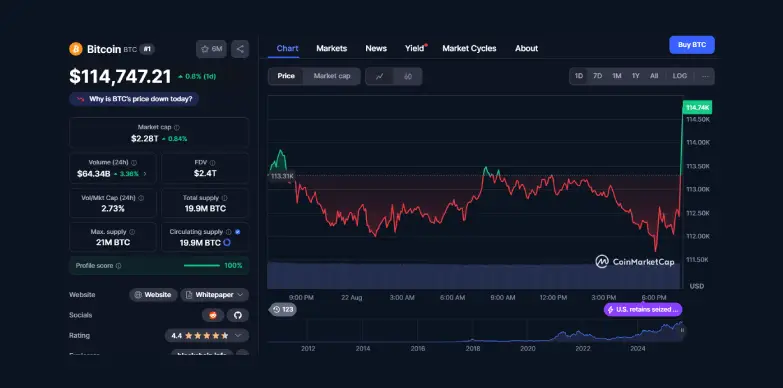Click the #1 rank badge
Viewport: 783px width, 388px height.
coord(147,49)
